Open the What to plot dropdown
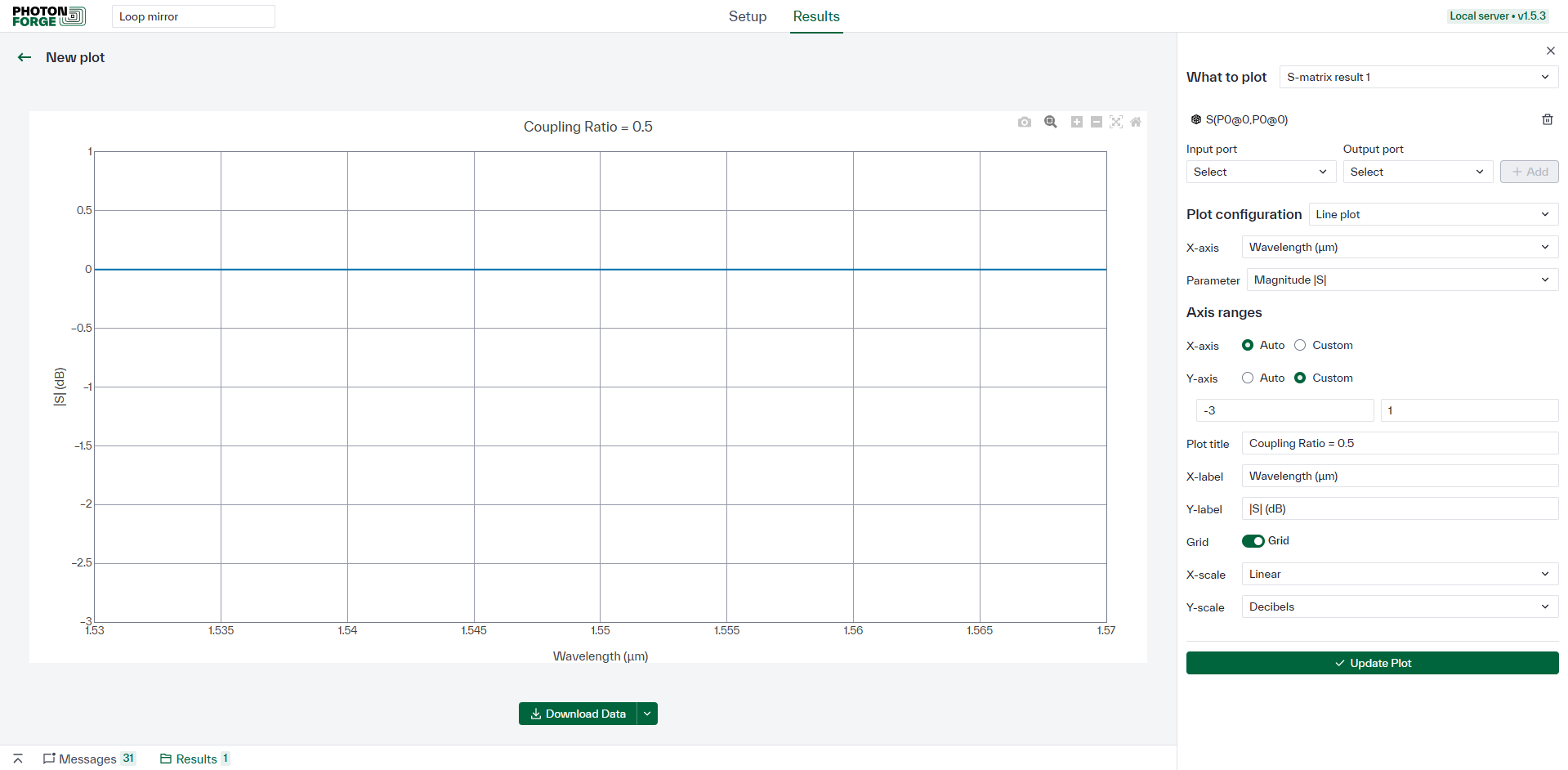The image size is (1568, 770). pos(1419,77)
